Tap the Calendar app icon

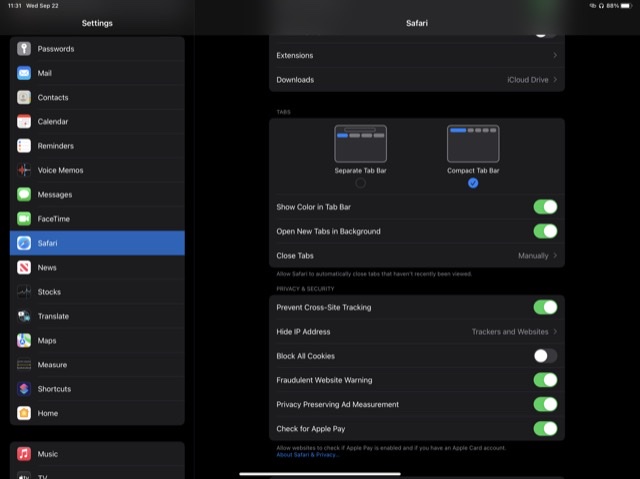point(24,122)
